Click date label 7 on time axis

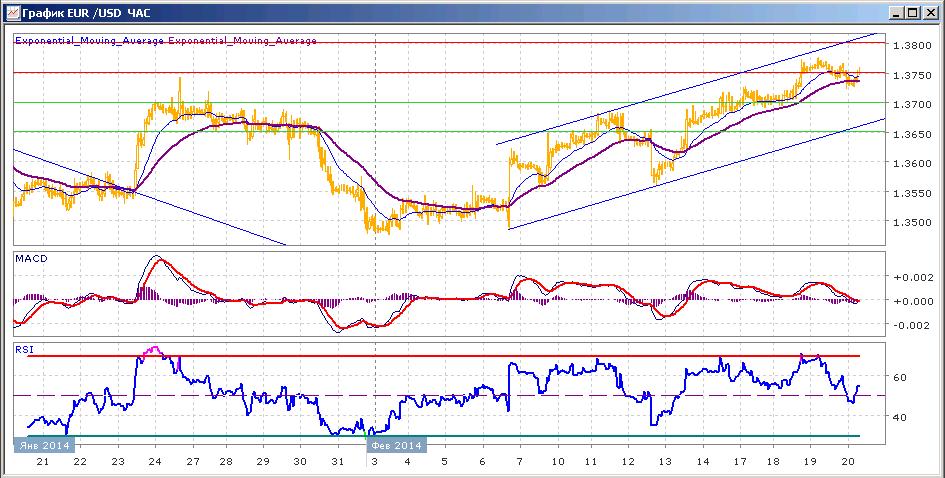pos(520,462)
